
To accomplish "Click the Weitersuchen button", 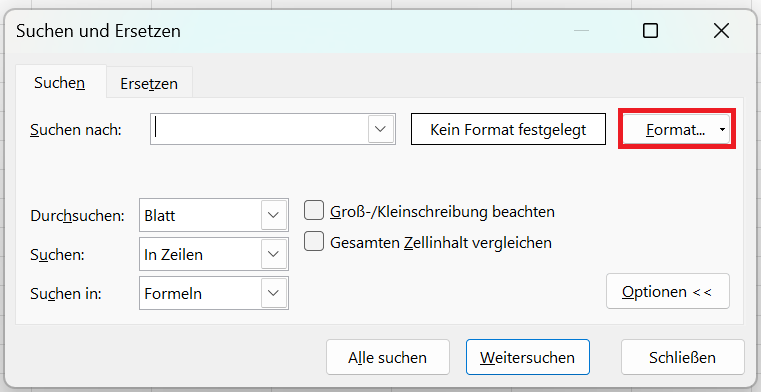I will point(528,357).
